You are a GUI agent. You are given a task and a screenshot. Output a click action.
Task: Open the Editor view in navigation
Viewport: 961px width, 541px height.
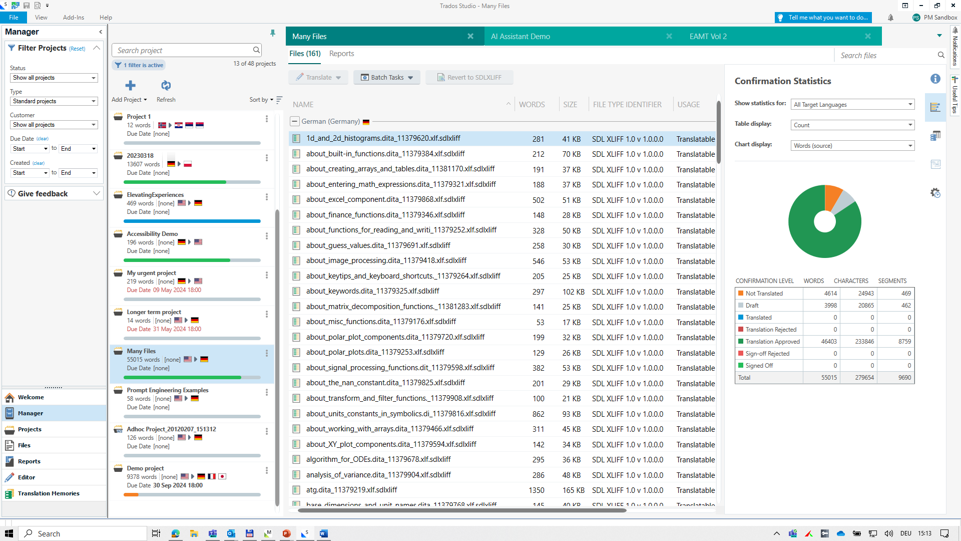pos(26,477)
